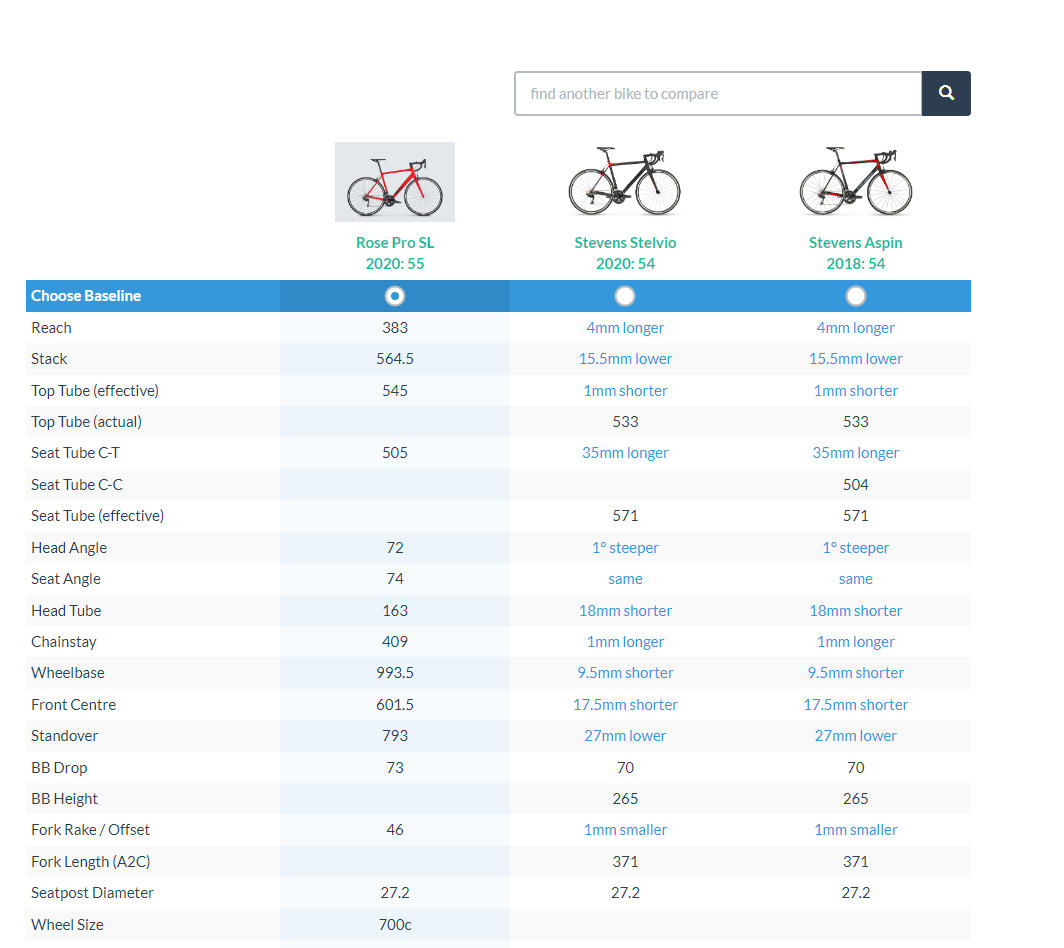Click Aspin's 15.5mm lower stack value
1064x948 pixels.
point(856,359)
